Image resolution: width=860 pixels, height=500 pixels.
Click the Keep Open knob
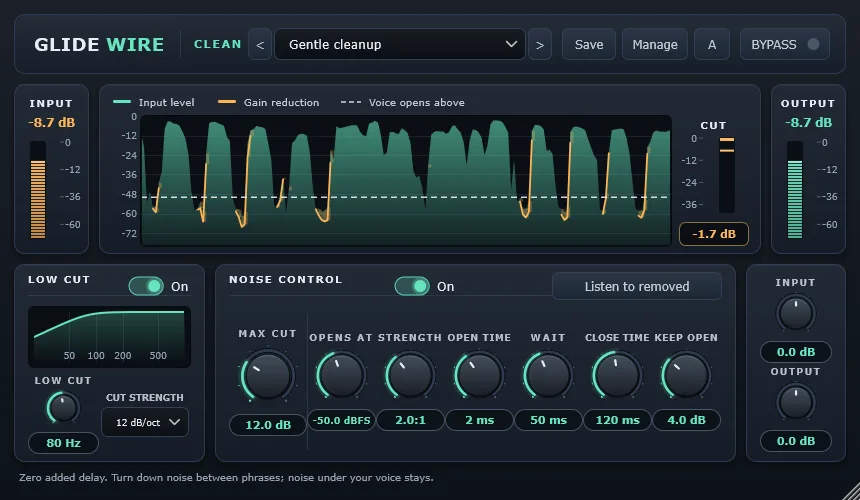tap(686, 375)
